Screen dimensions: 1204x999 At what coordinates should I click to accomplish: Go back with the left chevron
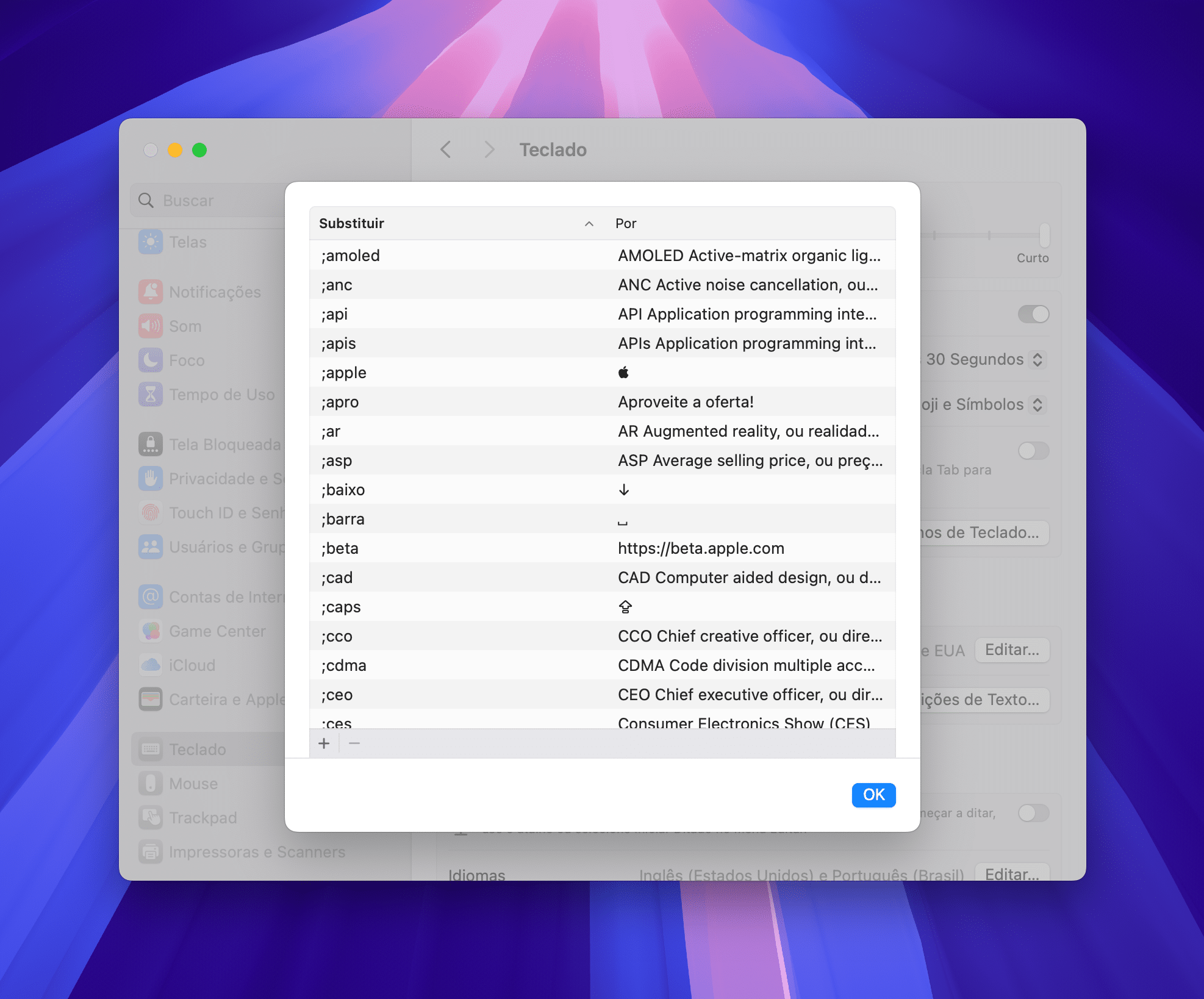tap(446, 149)
